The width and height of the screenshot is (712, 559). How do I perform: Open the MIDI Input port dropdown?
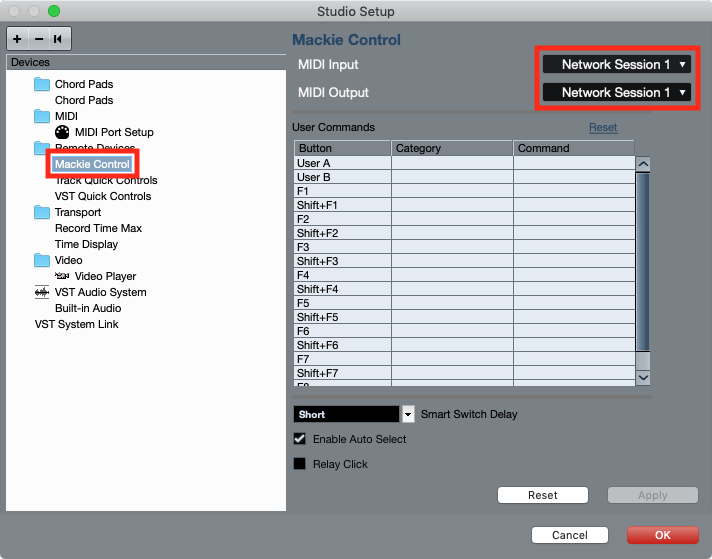pyautogui.click(x=617, y=64)
